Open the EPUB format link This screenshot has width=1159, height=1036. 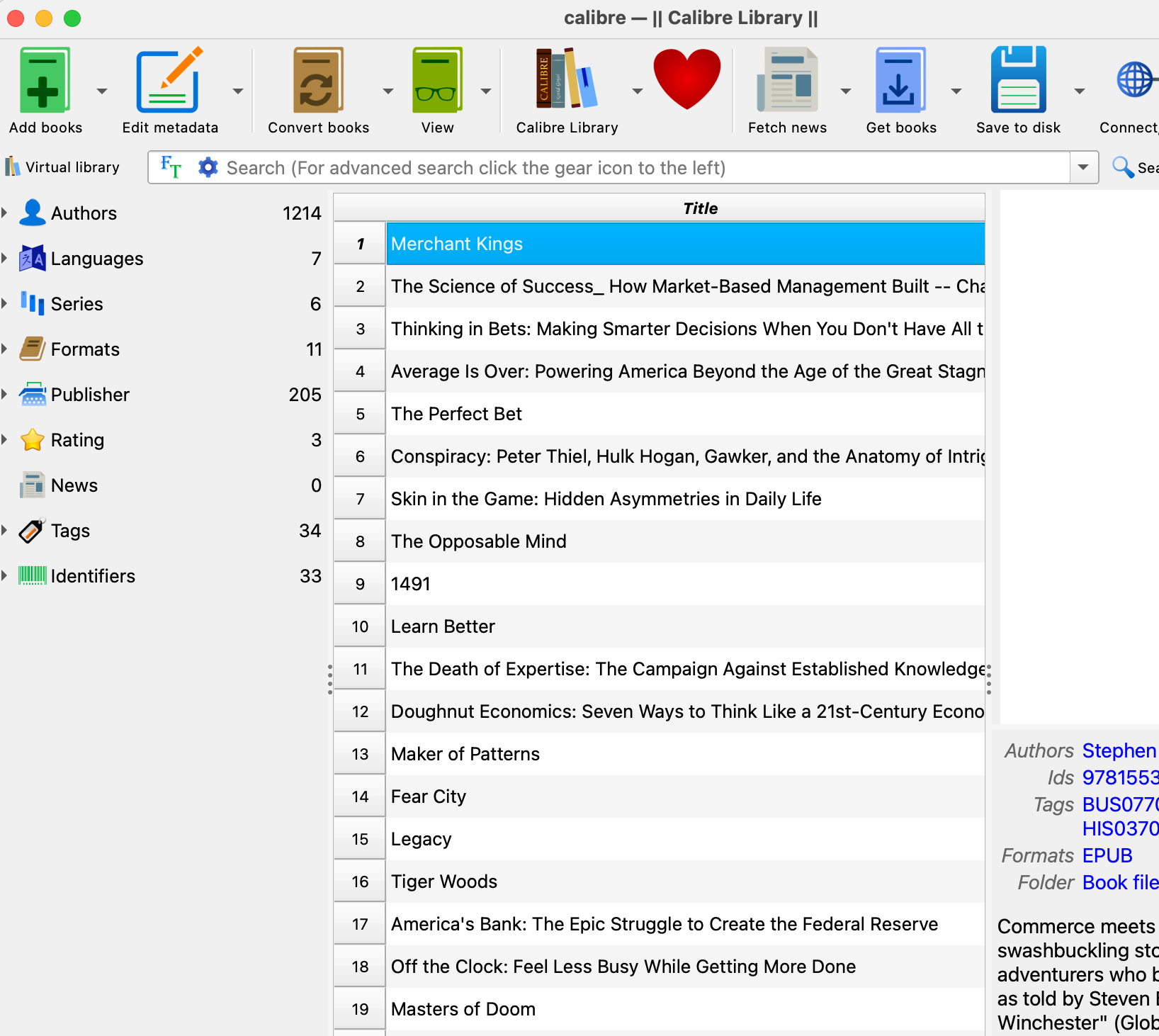click(1107, 855)
